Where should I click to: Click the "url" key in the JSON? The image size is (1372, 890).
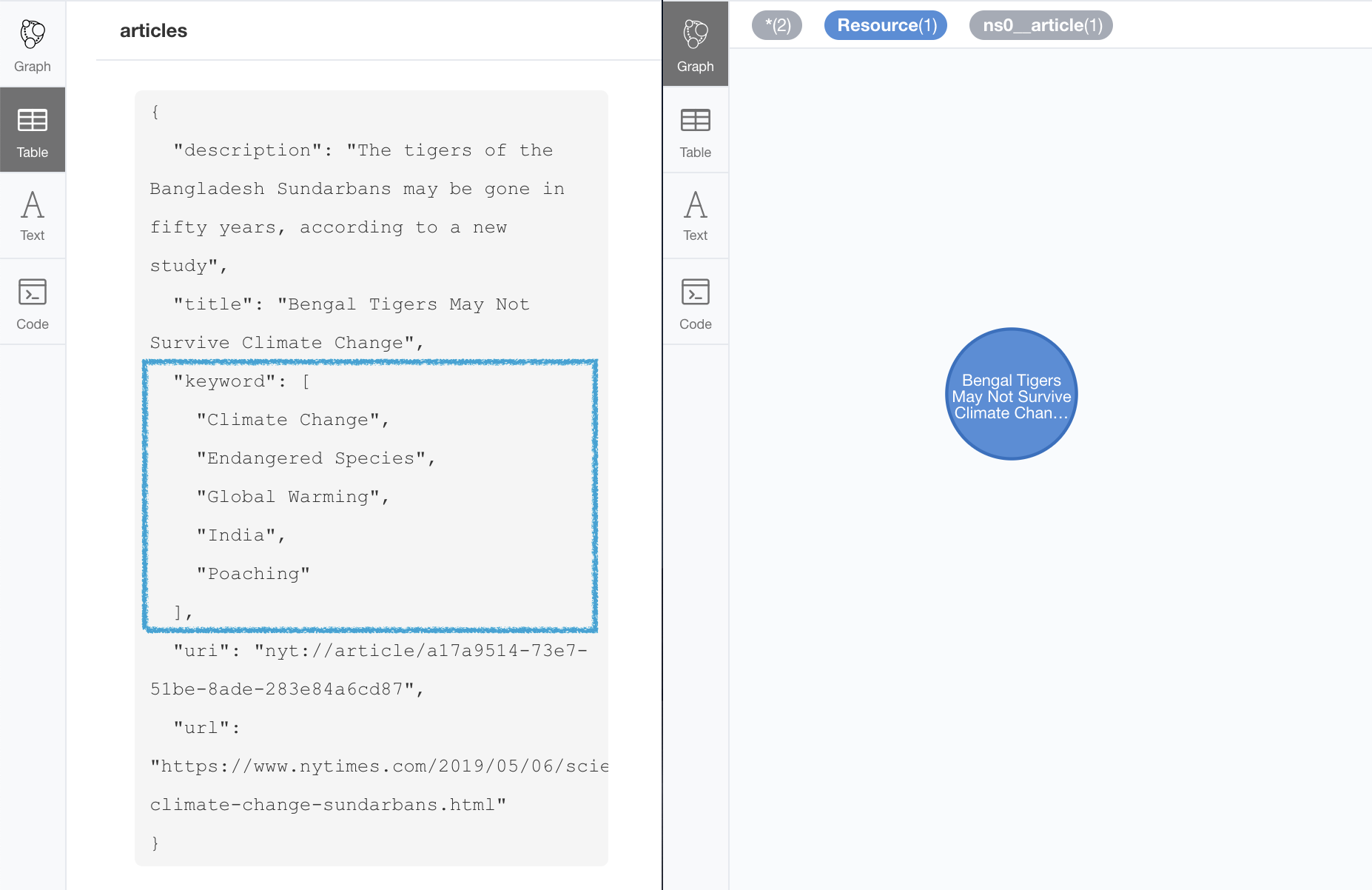coord(201,728)
